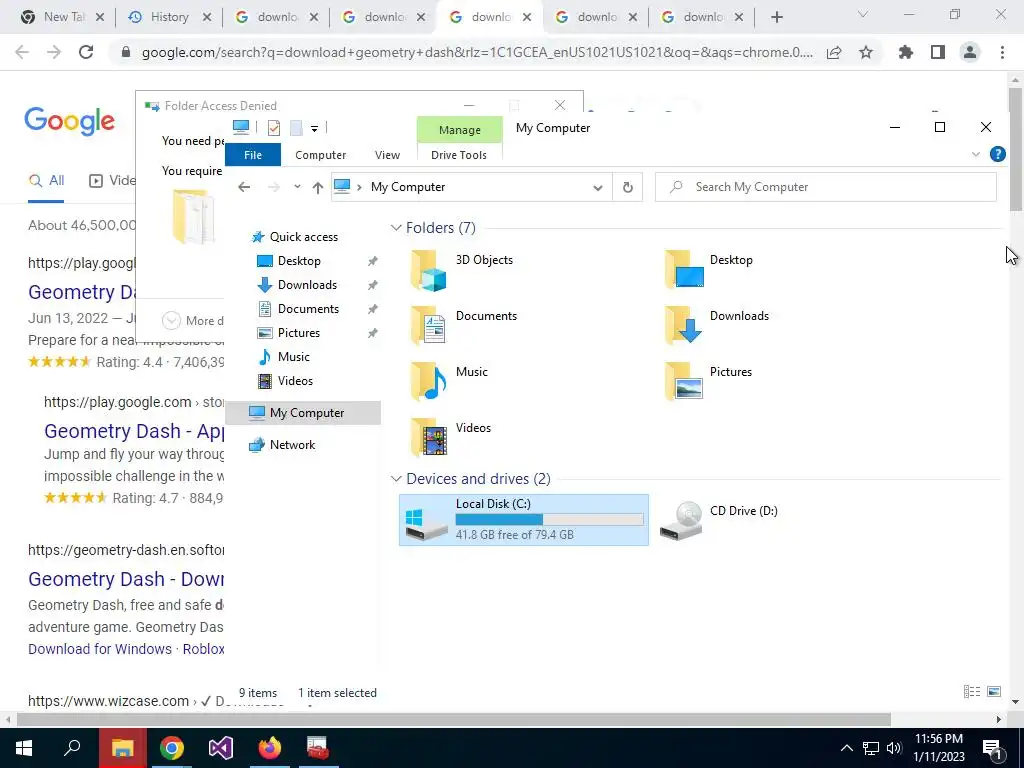Viewport: 1024px width, 768px height.
Task: Switch to the New Tab Chrome tab
Action: (x=65, y=17)
